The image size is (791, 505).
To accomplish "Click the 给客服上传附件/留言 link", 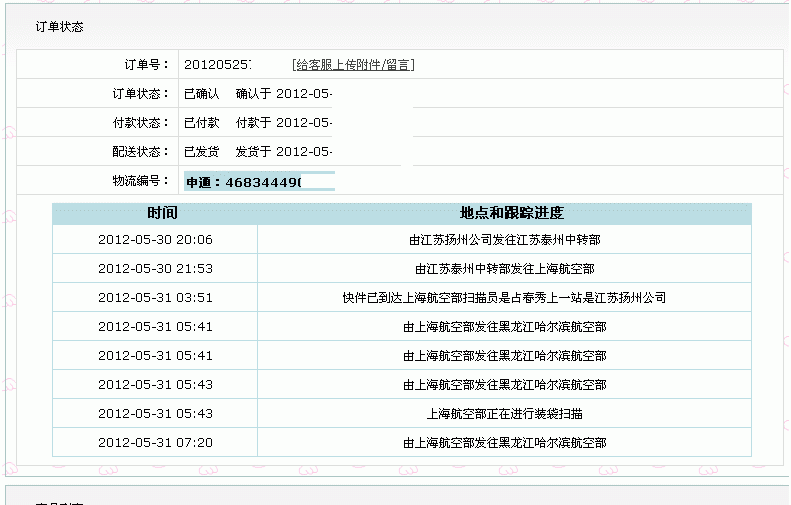I will [353, 65].
